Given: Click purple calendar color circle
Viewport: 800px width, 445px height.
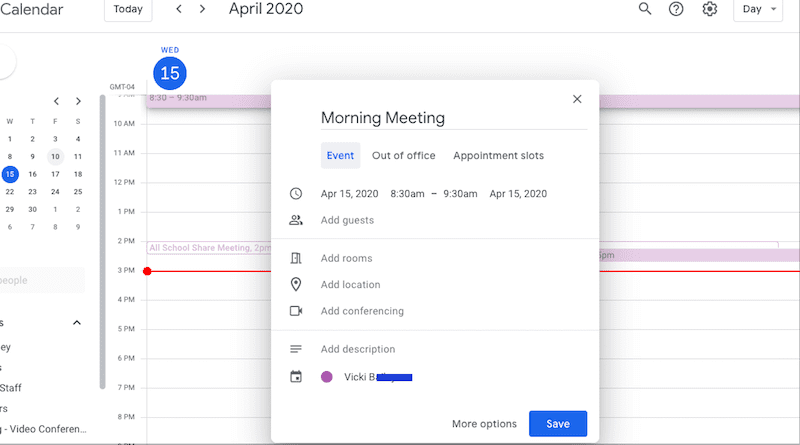Looking at the screenshot, I should (x=326, y=377).
